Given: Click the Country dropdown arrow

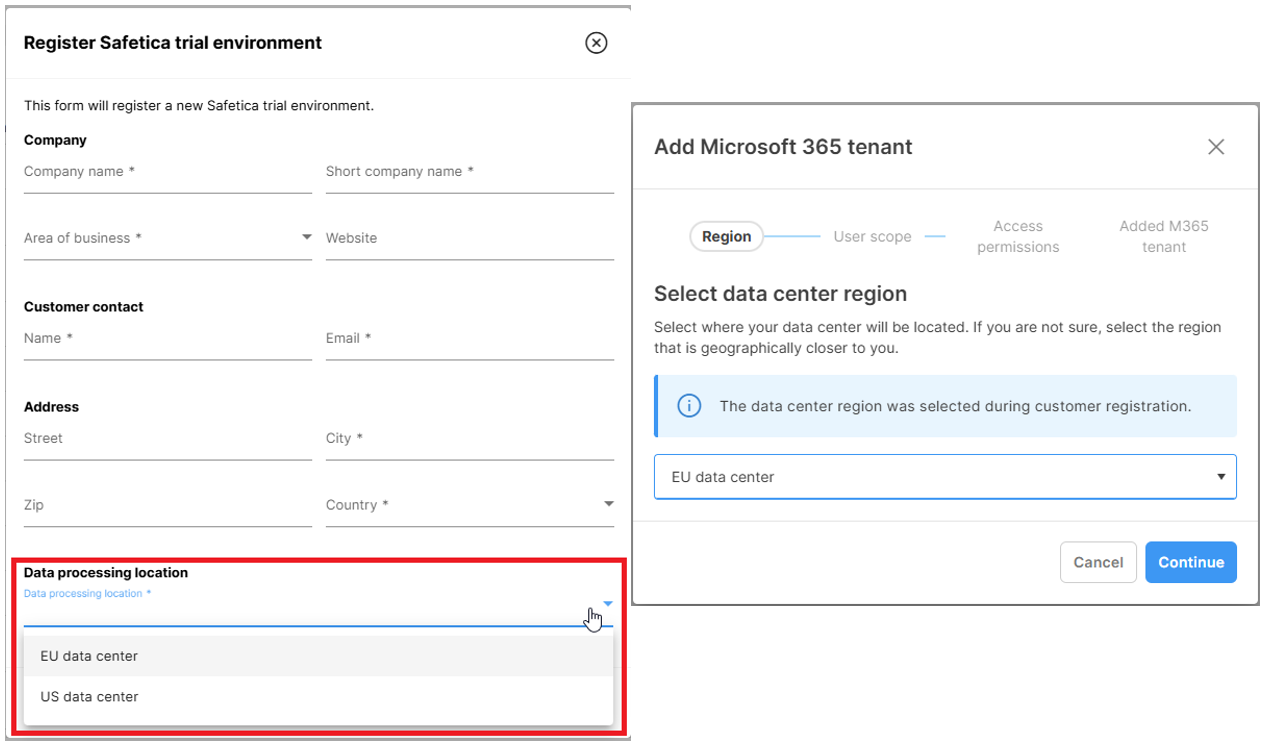Looking at the screenshot, I should (608, 505).
